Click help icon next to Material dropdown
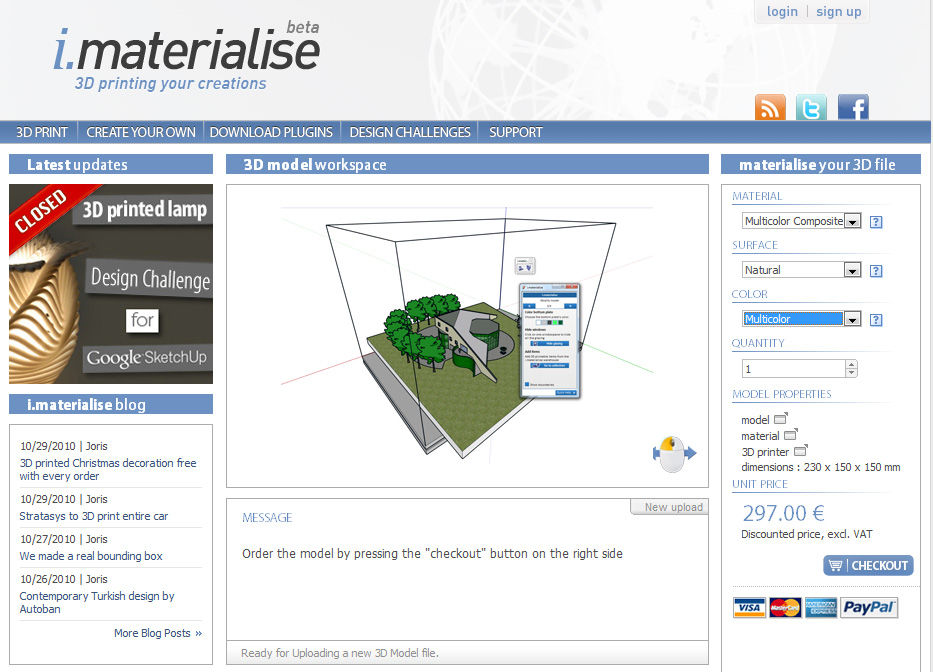933x672 pixels. coord(876,222)
